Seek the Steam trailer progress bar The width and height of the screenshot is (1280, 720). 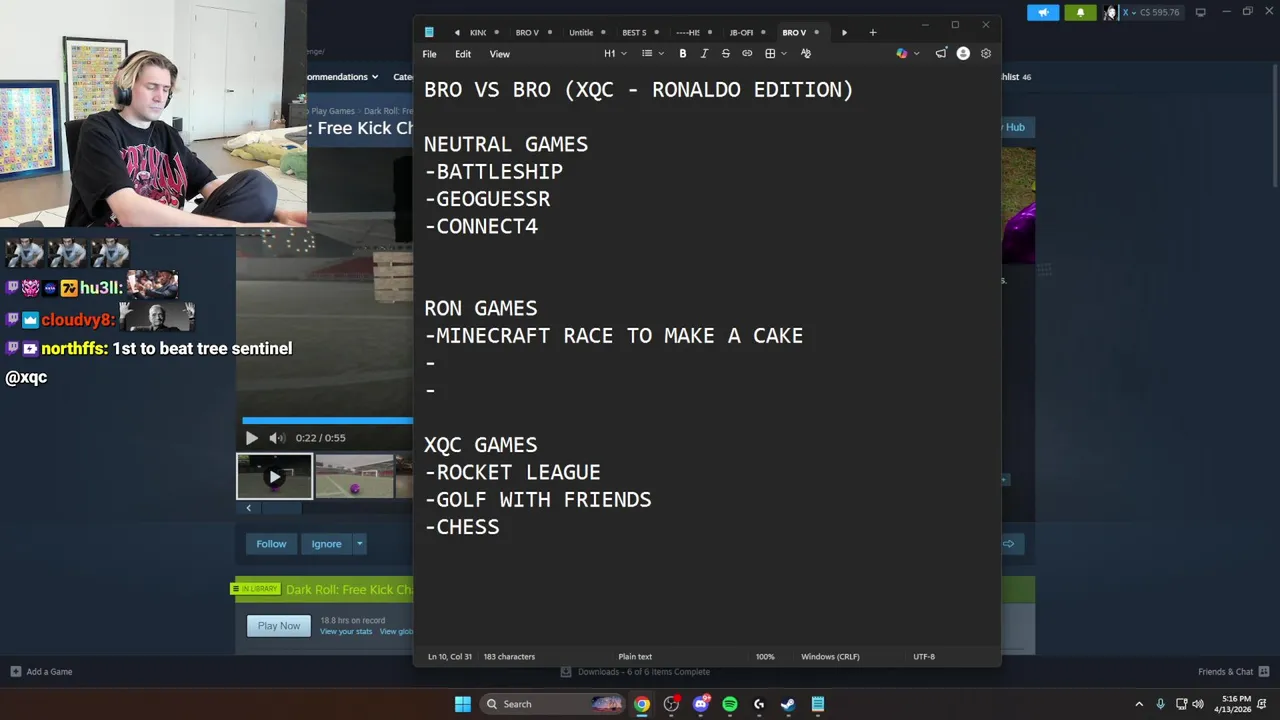pyautogui.click(x=327, y=421)
